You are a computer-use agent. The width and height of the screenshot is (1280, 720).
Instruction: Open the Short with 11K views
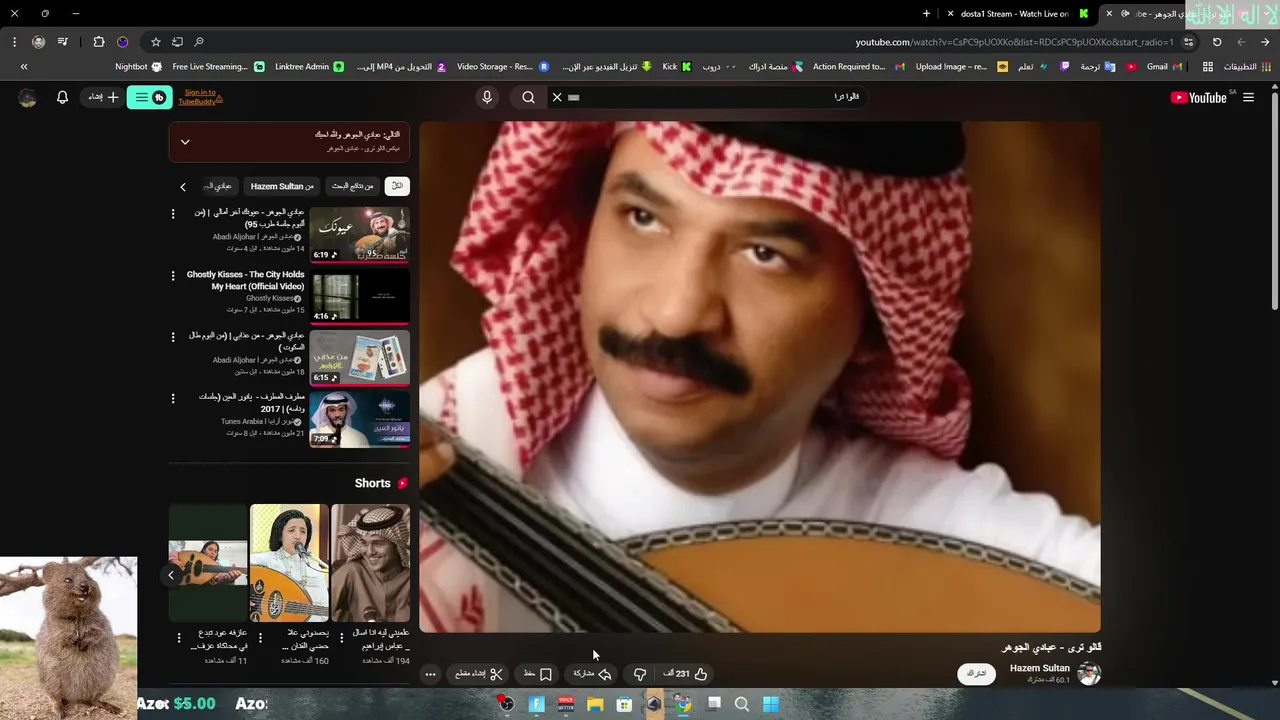(208, 563)
